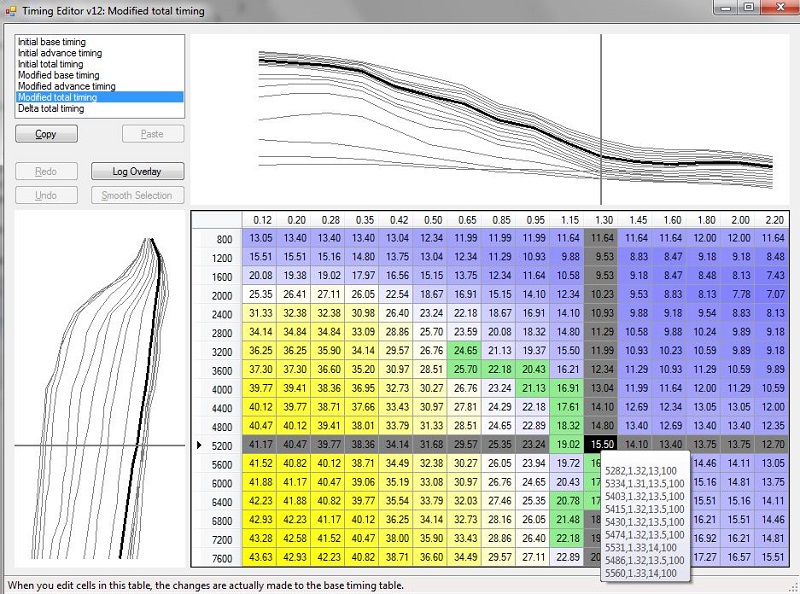Select 'Delta total timing' in the list
This screenshot has width=800, height=594.
pos(51,108)
